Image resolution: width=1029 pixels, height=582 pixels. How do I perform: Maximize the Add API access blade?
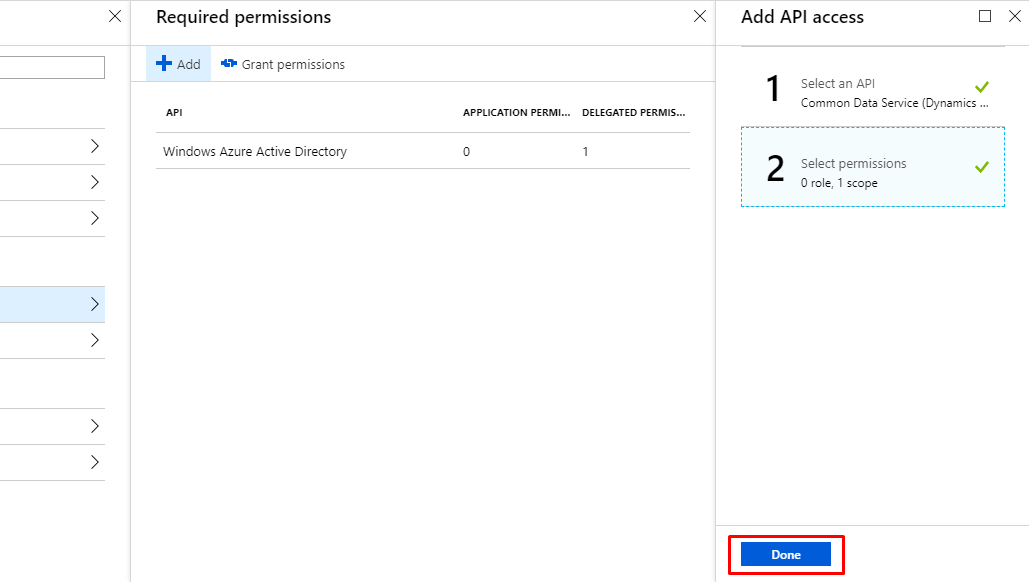point(985,16)
